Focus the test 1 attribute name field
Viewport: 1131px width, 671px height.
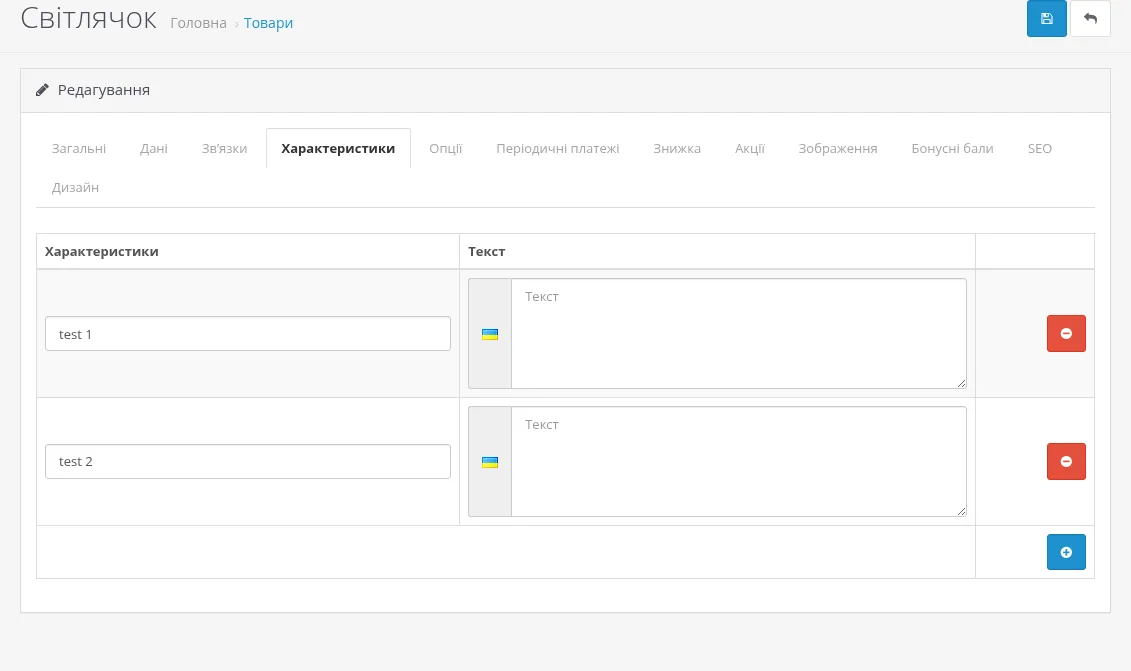247,334
